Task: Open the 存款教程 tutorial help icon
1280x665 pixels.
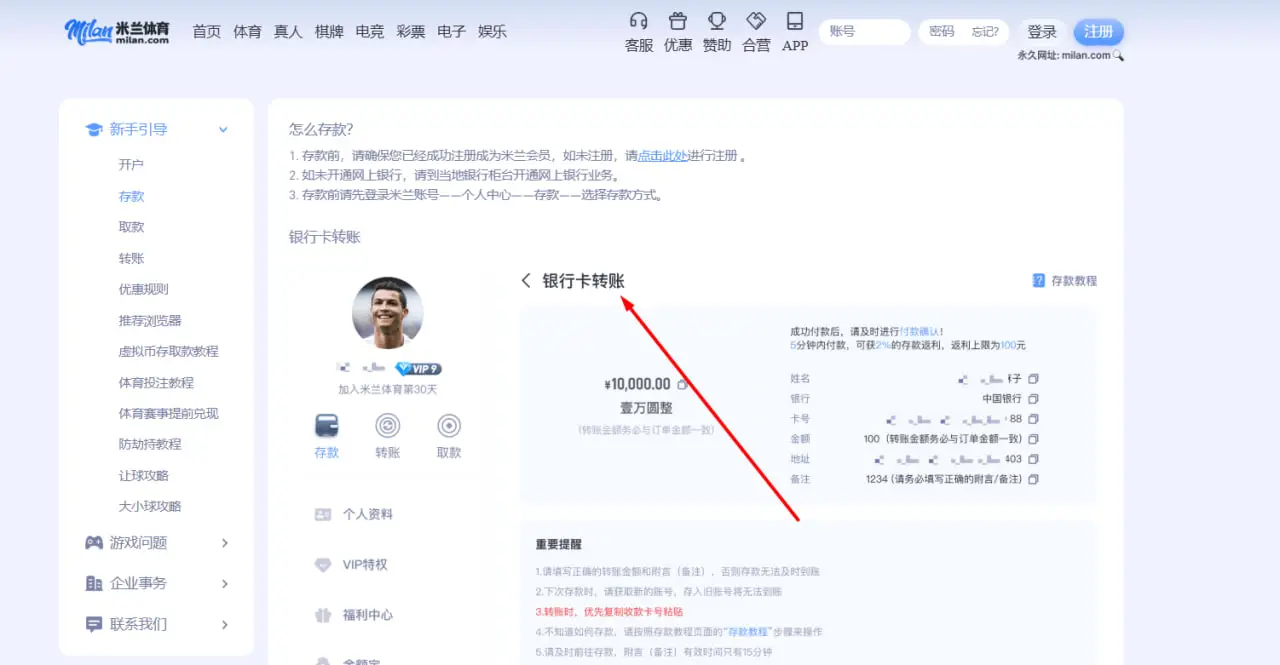Action: (x=1039, y=280)
